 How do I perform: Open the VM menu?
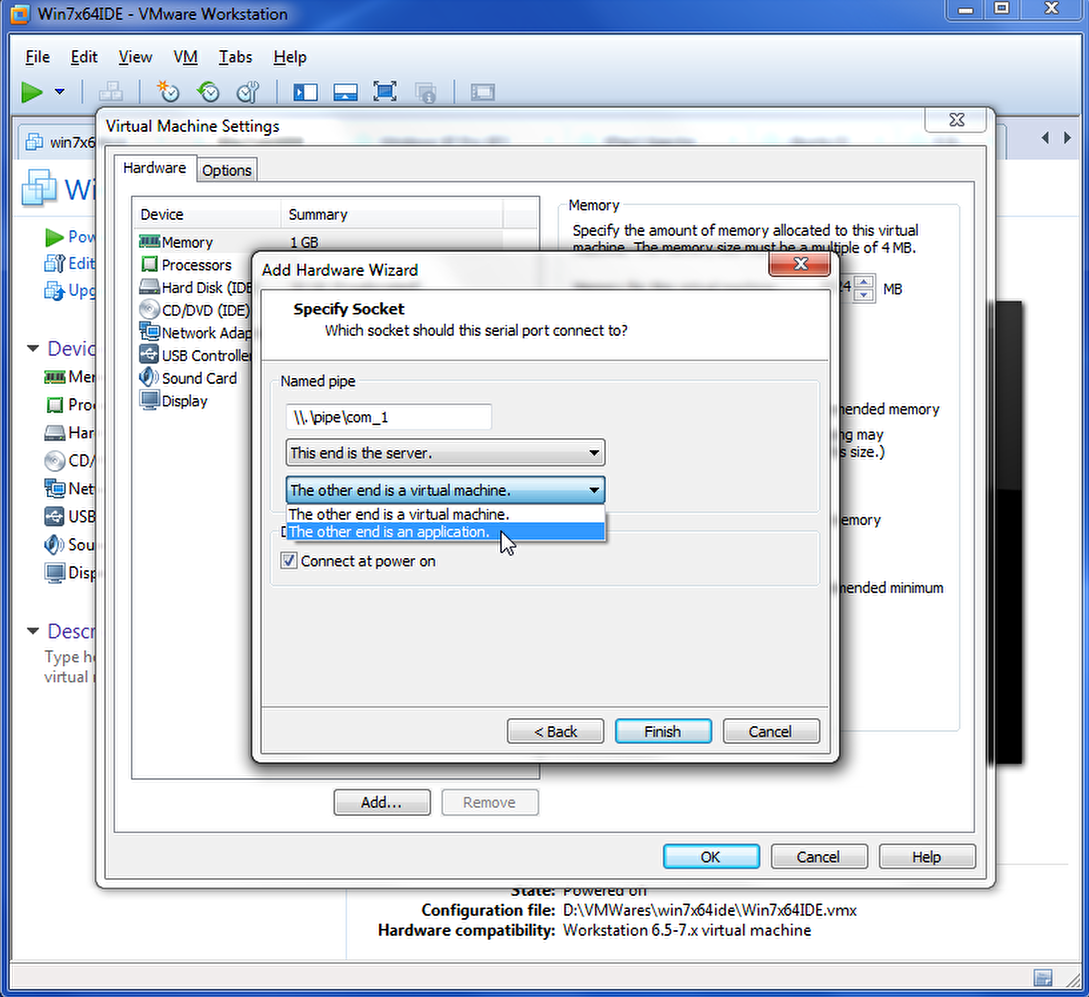(185, 57)
